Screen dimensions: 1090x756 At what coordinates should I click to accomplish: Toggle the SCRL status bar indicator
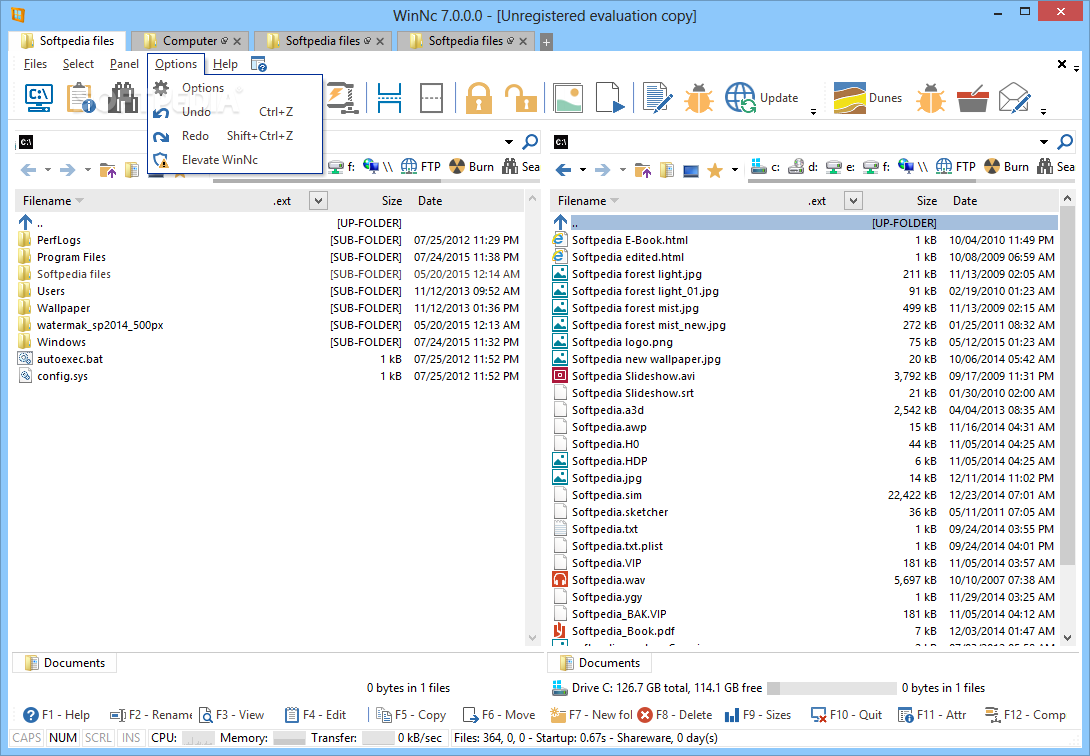pos(98,738)
